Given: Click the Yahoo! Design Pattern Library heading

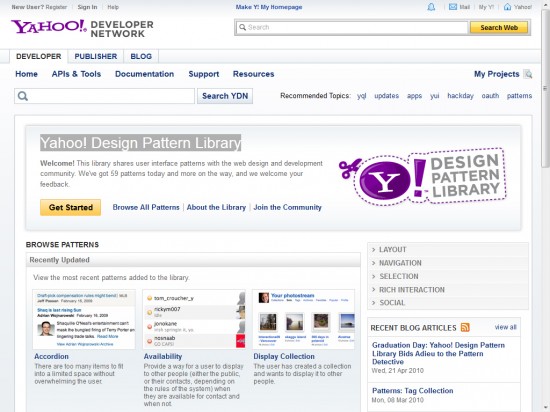Looking at the screenshot, I should pos(141,143).
